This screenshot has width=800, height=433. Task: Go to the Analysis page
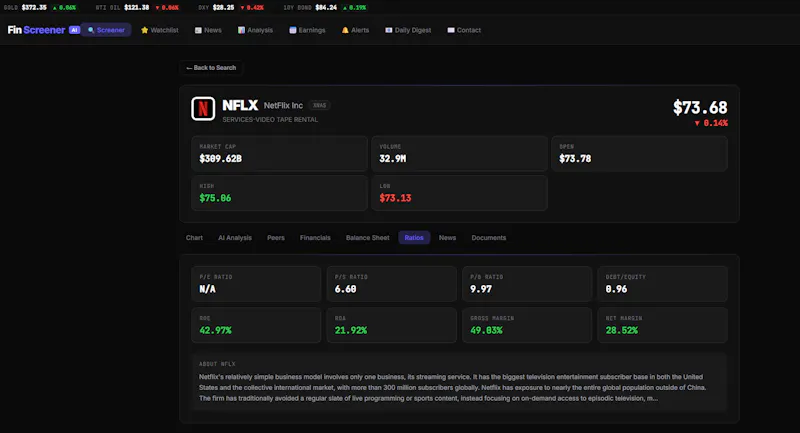(255, 30)
